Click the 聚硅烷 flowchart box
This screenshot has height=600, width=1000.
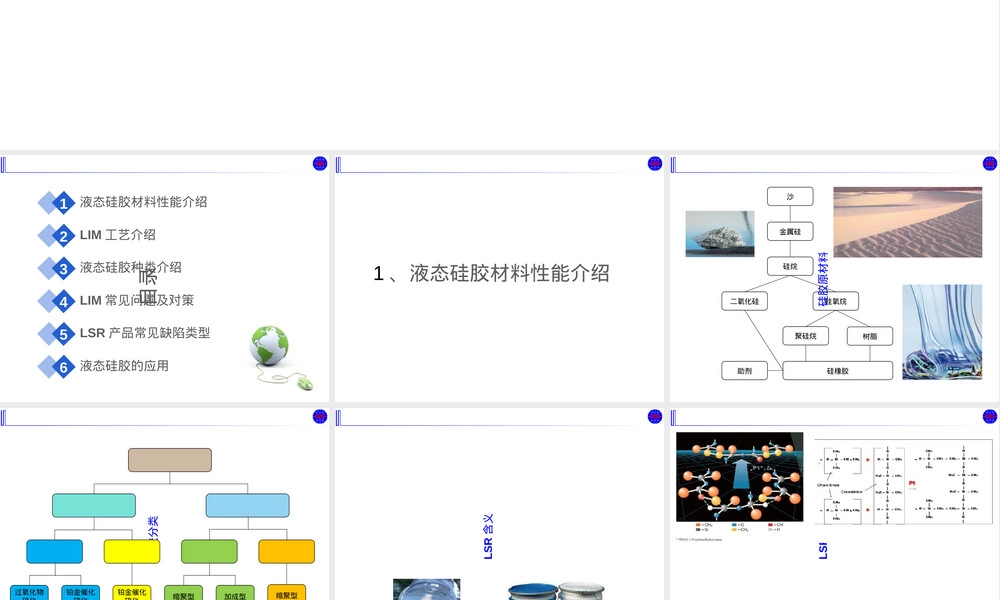point(805,336)
